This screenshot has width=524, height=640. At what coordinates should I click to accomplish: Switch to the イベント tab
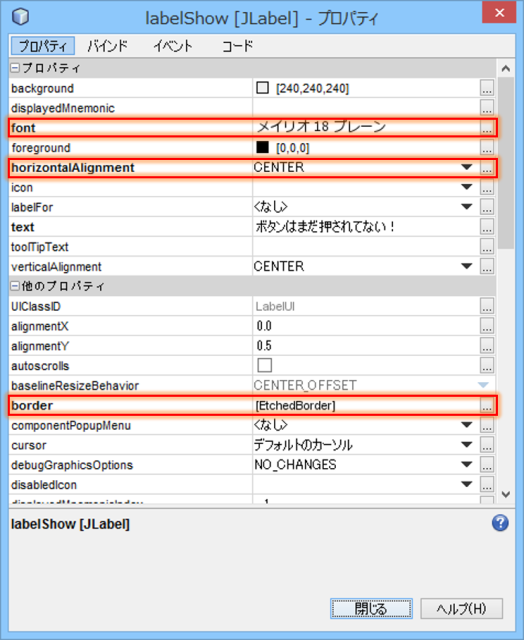point(173,46)
